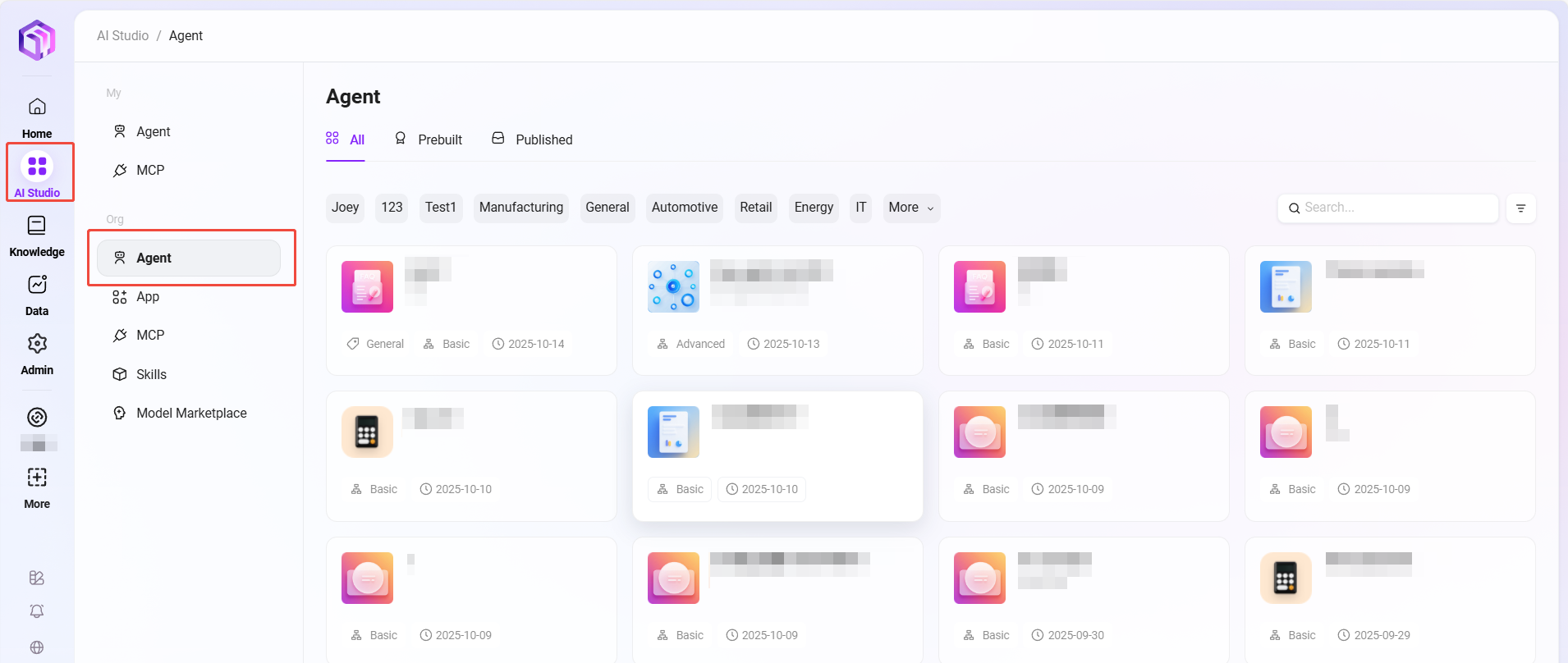Open Skills in the Org menu
Image resolution: width=1568 pixels, height=663 pixels.
151,375
